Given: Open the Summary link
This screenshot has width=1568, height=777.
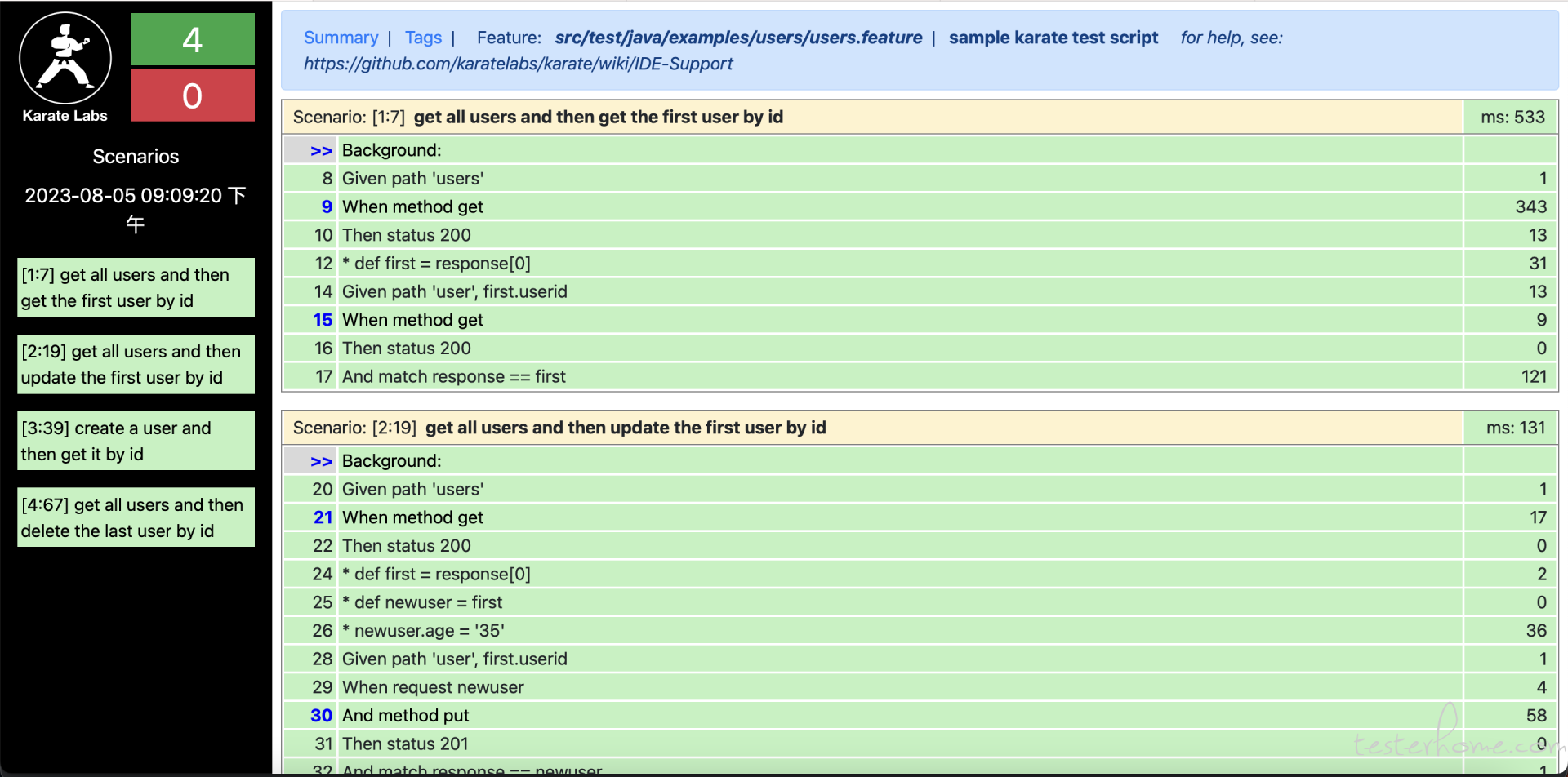Looking at the screenshot, I should [341, 38].
